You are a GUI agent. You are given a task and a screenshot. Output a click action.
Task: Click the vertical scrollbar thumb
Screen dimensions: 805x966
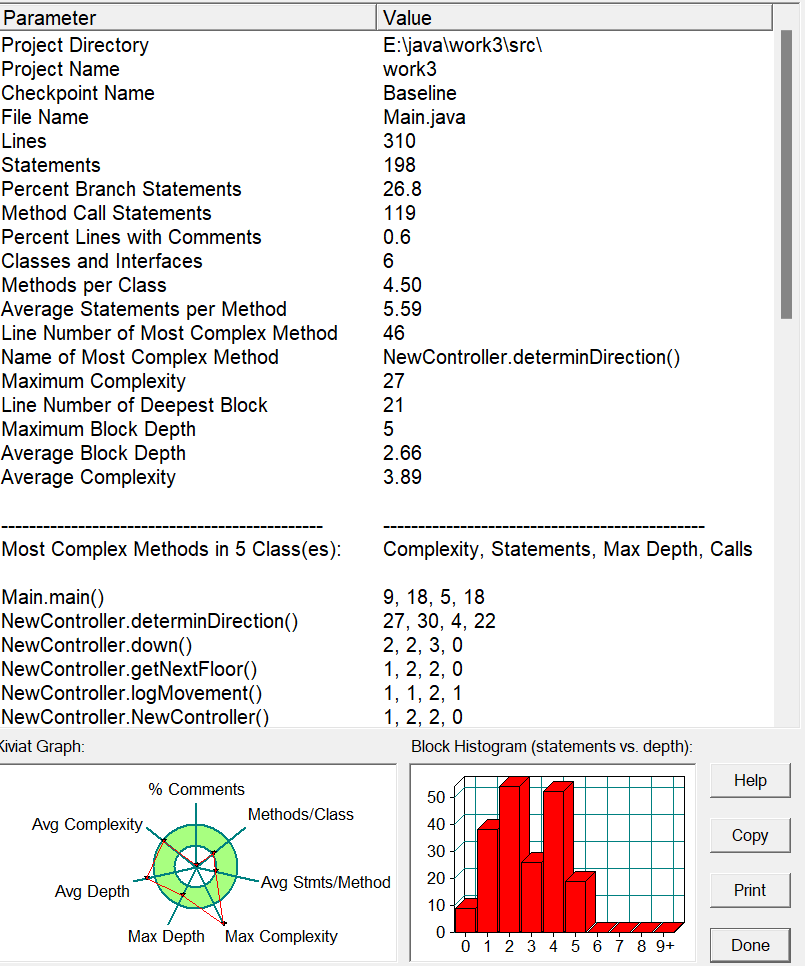(x=786, y=174)
